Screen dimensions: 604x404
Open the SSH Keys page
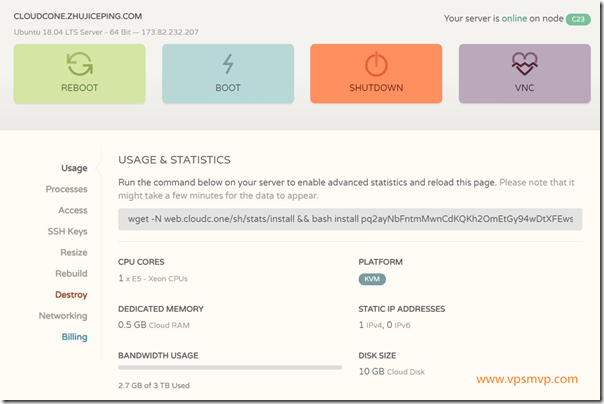[x=68, y=231]
